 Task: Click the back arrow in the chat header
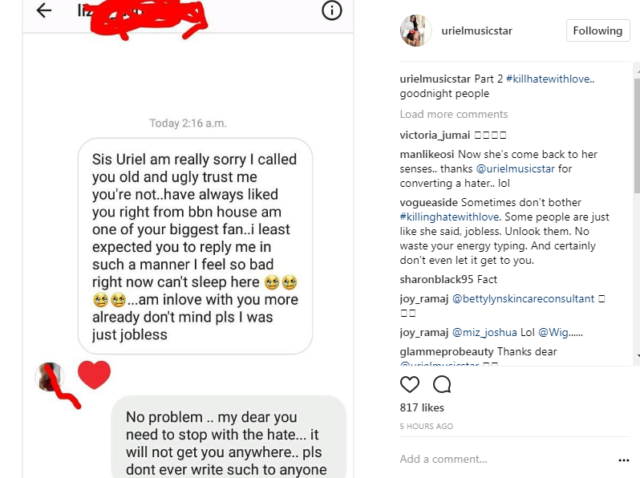coord(43,11)
